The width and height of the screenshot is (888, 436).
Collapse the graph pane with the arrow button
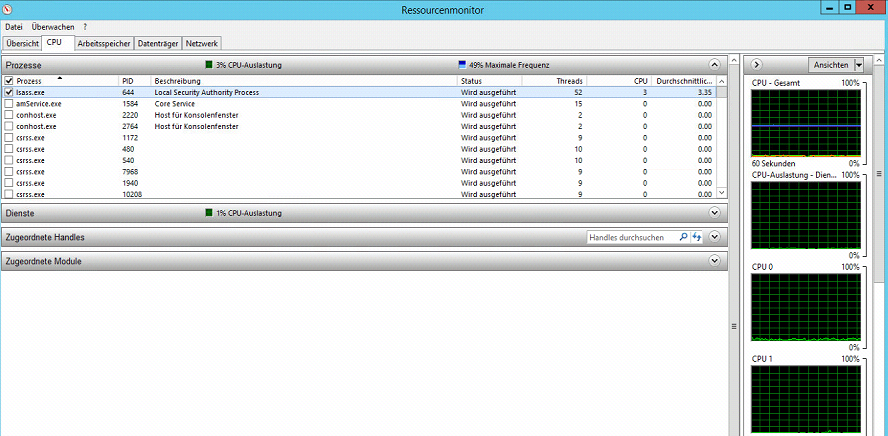pos(757,64)
